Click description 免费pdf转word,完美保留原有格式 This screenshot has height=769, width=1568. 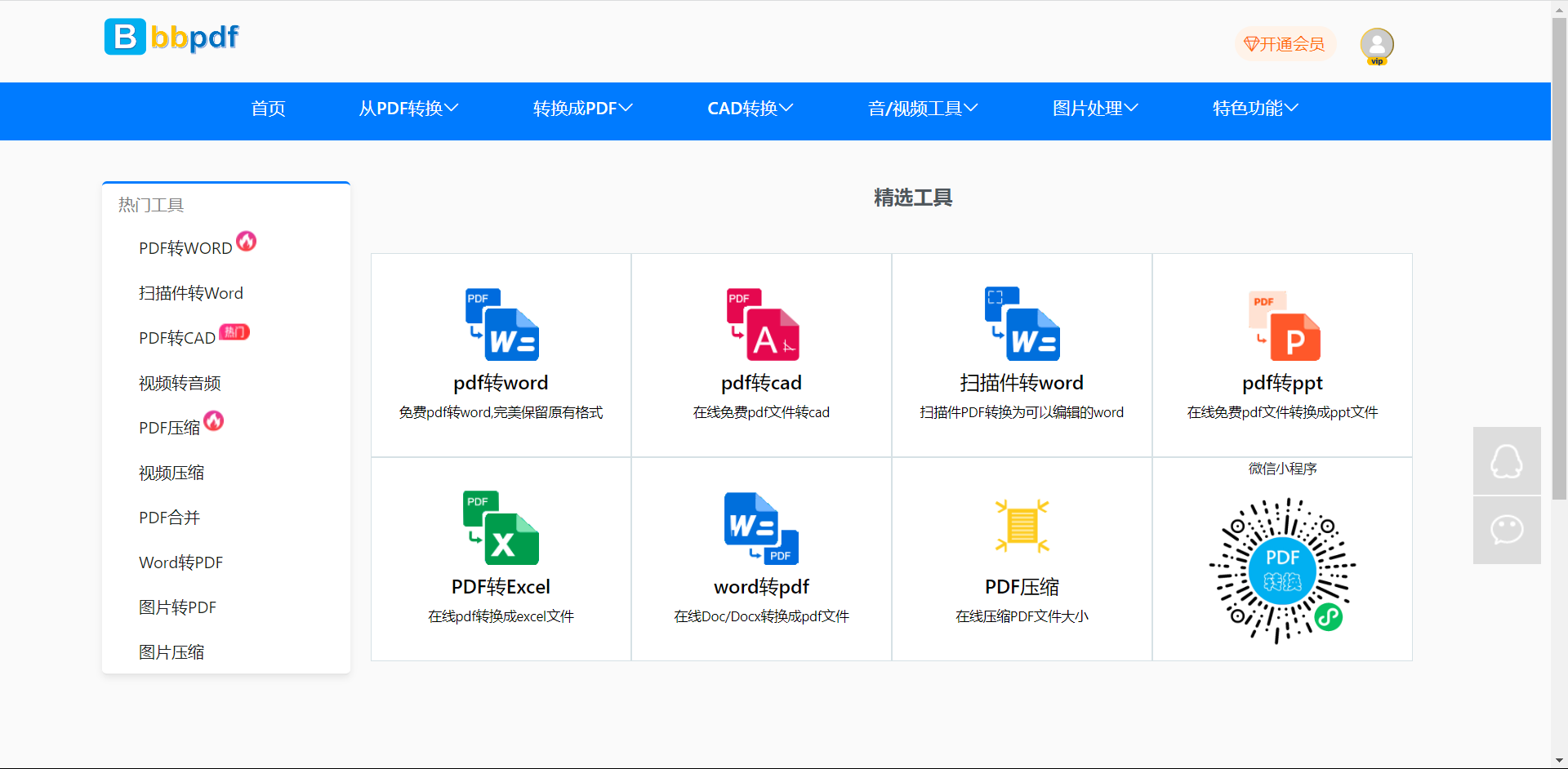(x=501, y=412)
